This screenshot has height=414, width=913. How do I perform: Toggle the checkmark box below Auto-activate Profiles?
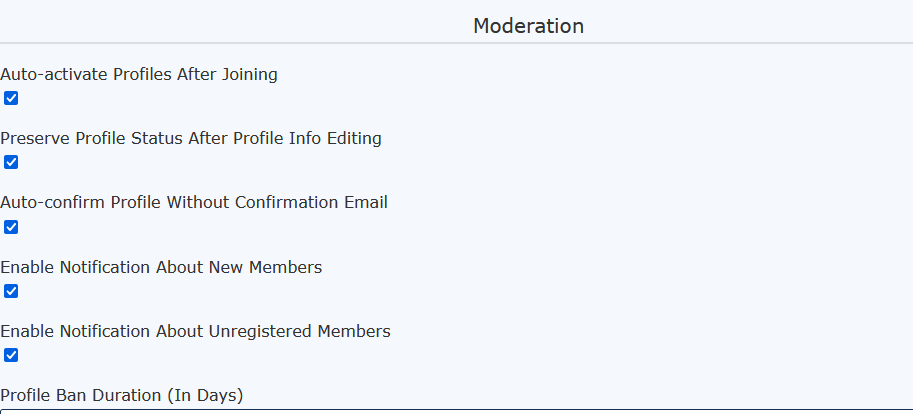[x=11, y=98]
